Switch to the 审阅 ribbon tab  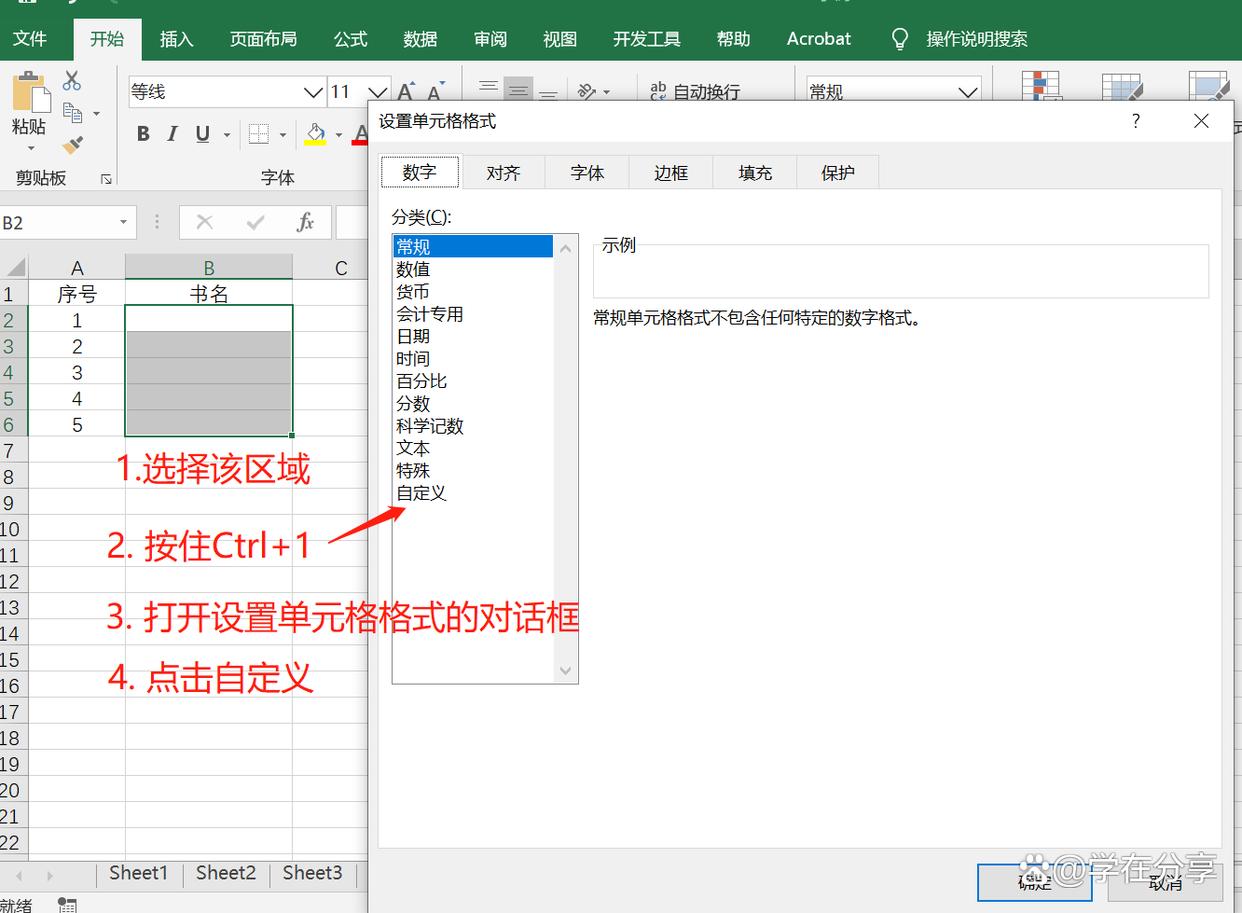point(490,39)
